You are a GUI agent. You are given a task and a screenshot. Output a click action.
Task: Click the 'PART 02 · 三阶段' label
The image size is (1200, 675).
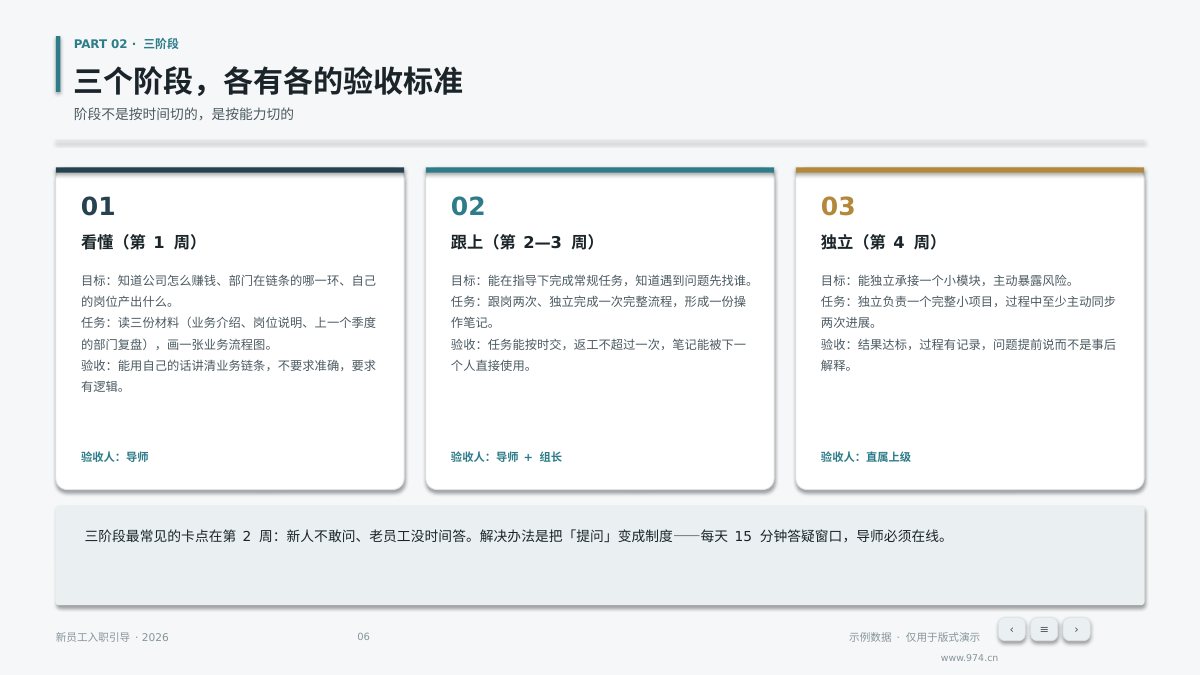point(126,44)
